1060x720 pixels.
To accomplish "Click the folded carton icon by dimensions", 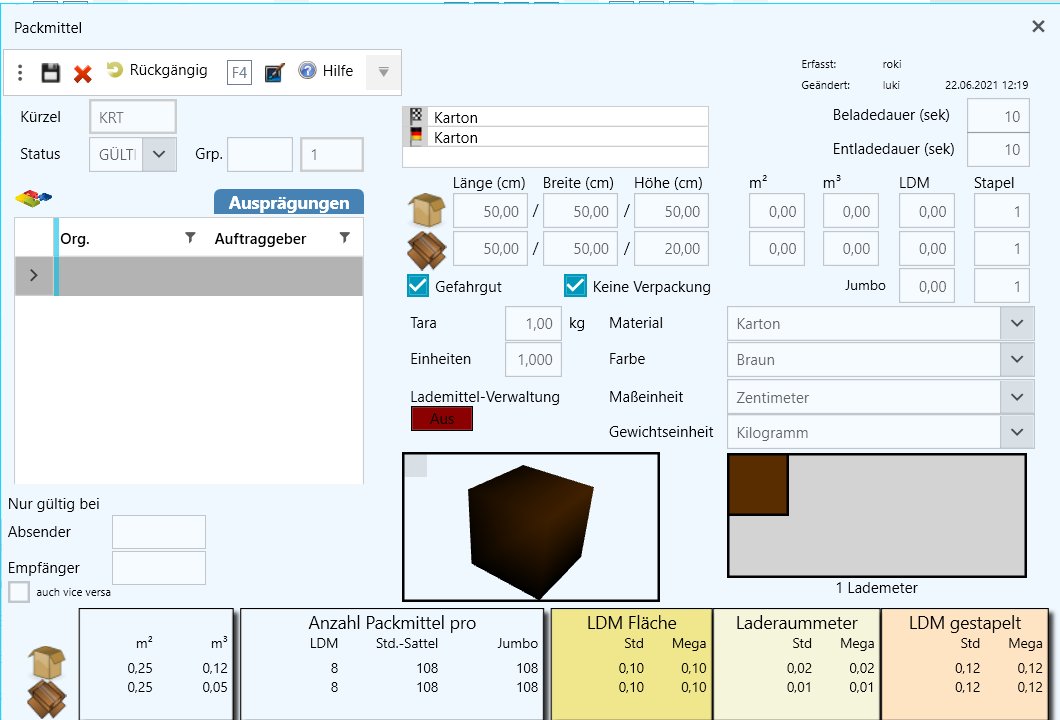I will (427, 249).
